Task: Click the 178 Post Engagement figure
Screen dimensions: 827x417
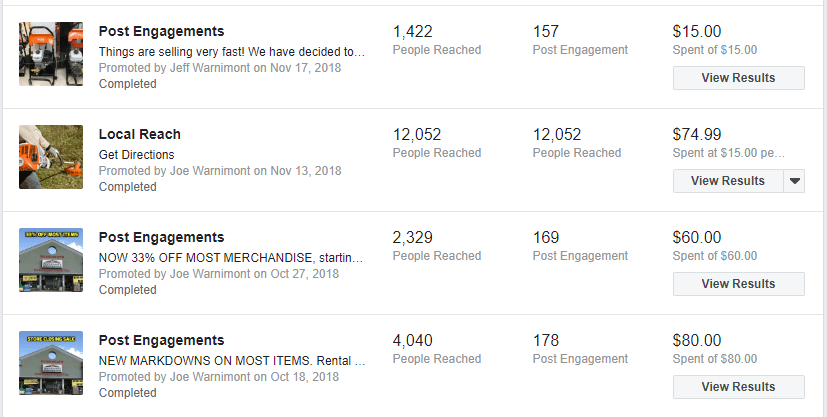Action: [x=545, y=341]
